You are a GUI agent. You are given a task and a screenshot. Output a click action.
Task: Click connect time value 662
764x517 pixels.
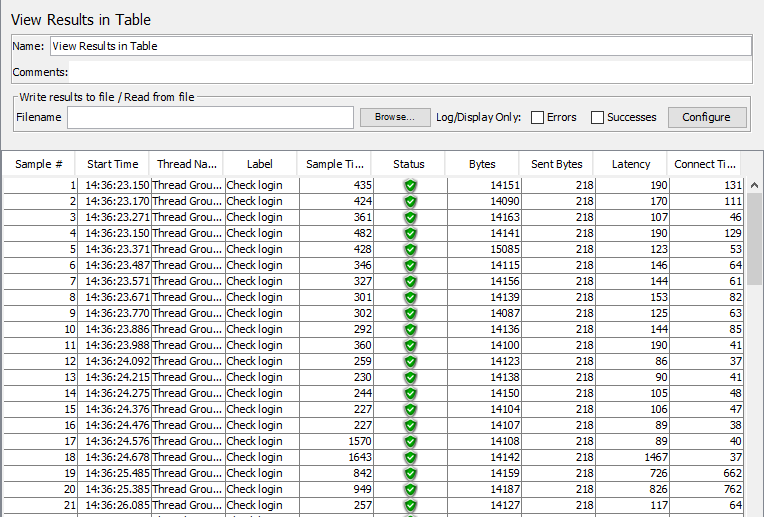[733, 473]
